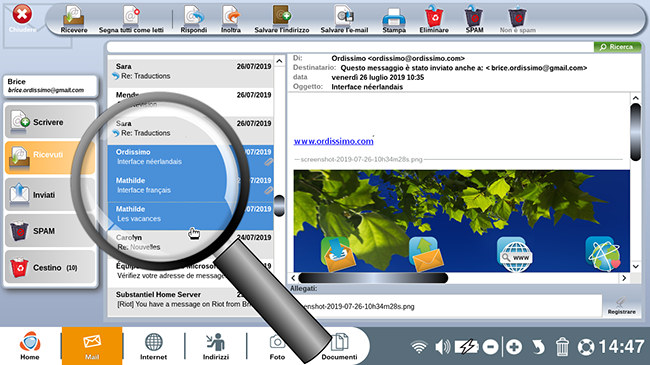650x365 pixels.
Task: Open the SPAM folder in sidebar
Action: 50,231
